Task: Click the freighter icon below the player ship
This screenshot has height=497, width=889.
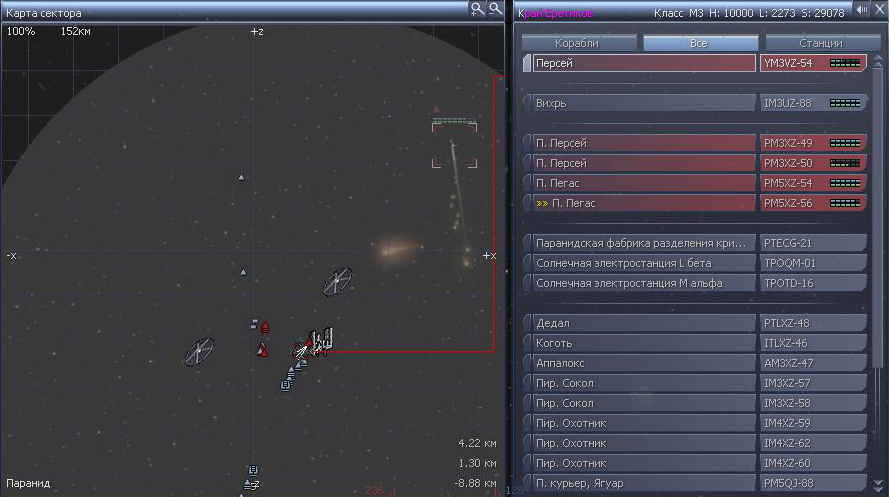Action: point(285,385)
